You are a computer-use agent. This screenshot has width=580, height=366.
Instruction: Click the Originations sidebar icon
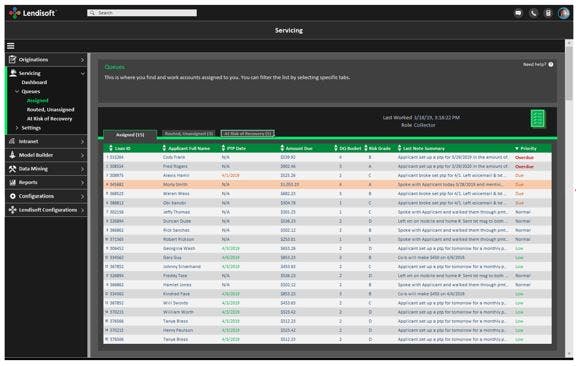(13, 59)
